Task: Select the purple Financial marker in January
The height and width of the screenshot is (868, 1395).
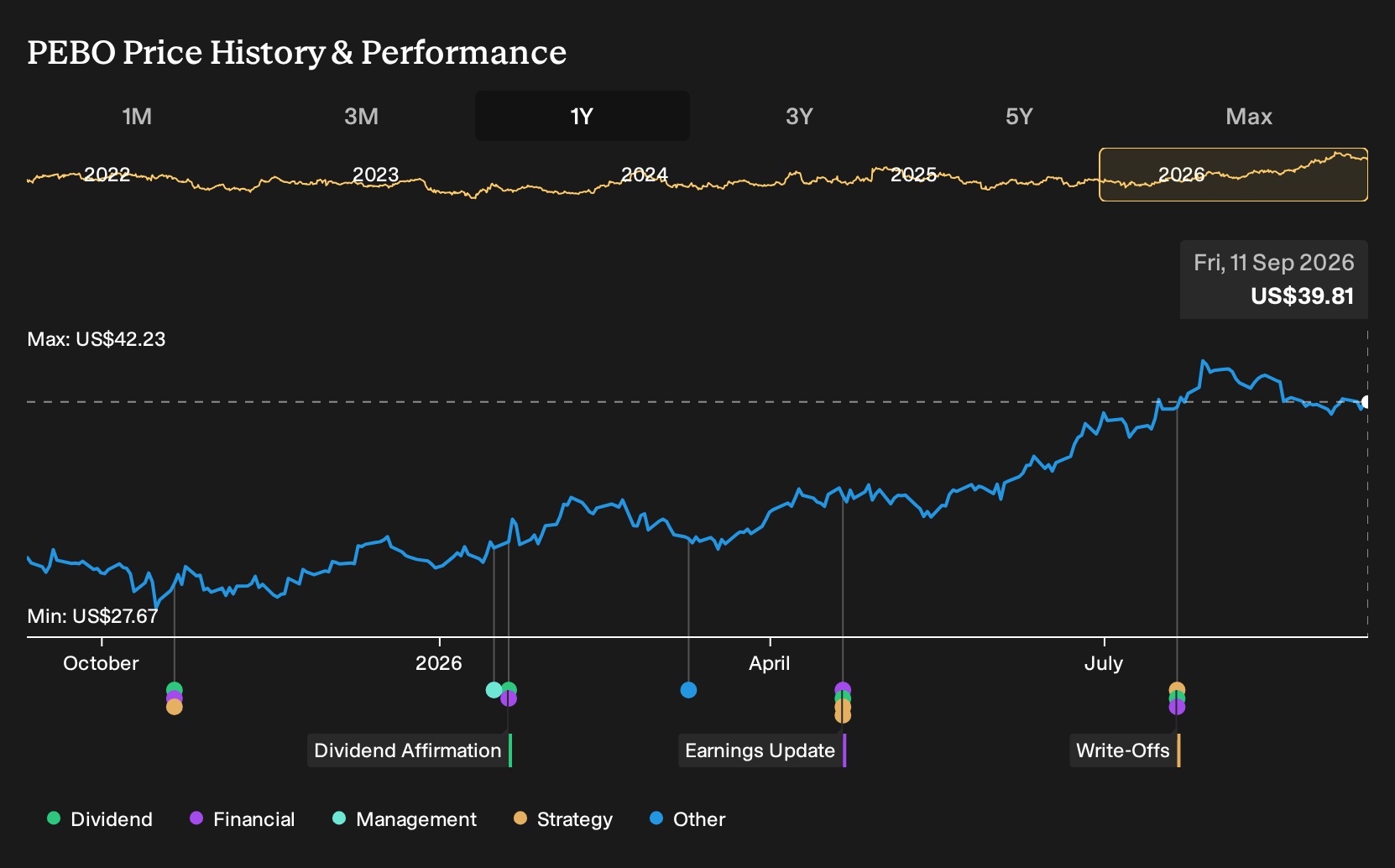Action: pyautogui.click(x=509, y=699)
